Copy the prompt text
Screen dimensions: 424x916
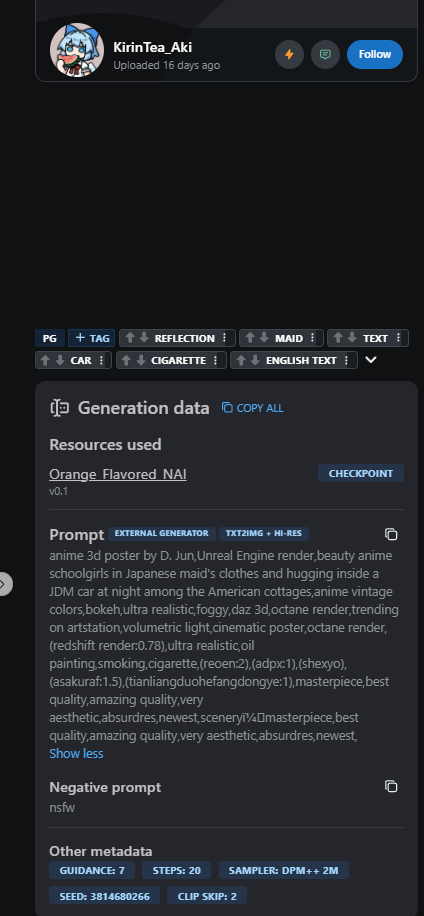pos(391,534)
